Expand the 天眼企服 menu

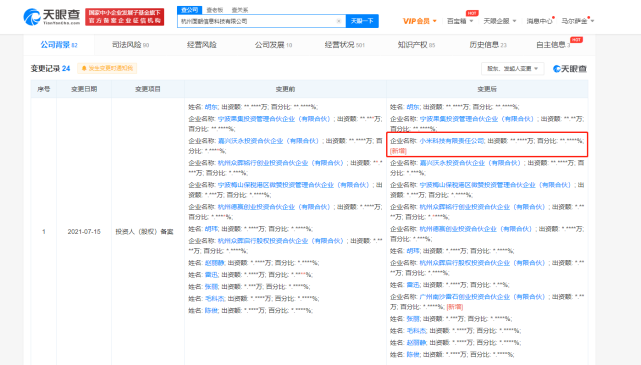tap(500, 21)
